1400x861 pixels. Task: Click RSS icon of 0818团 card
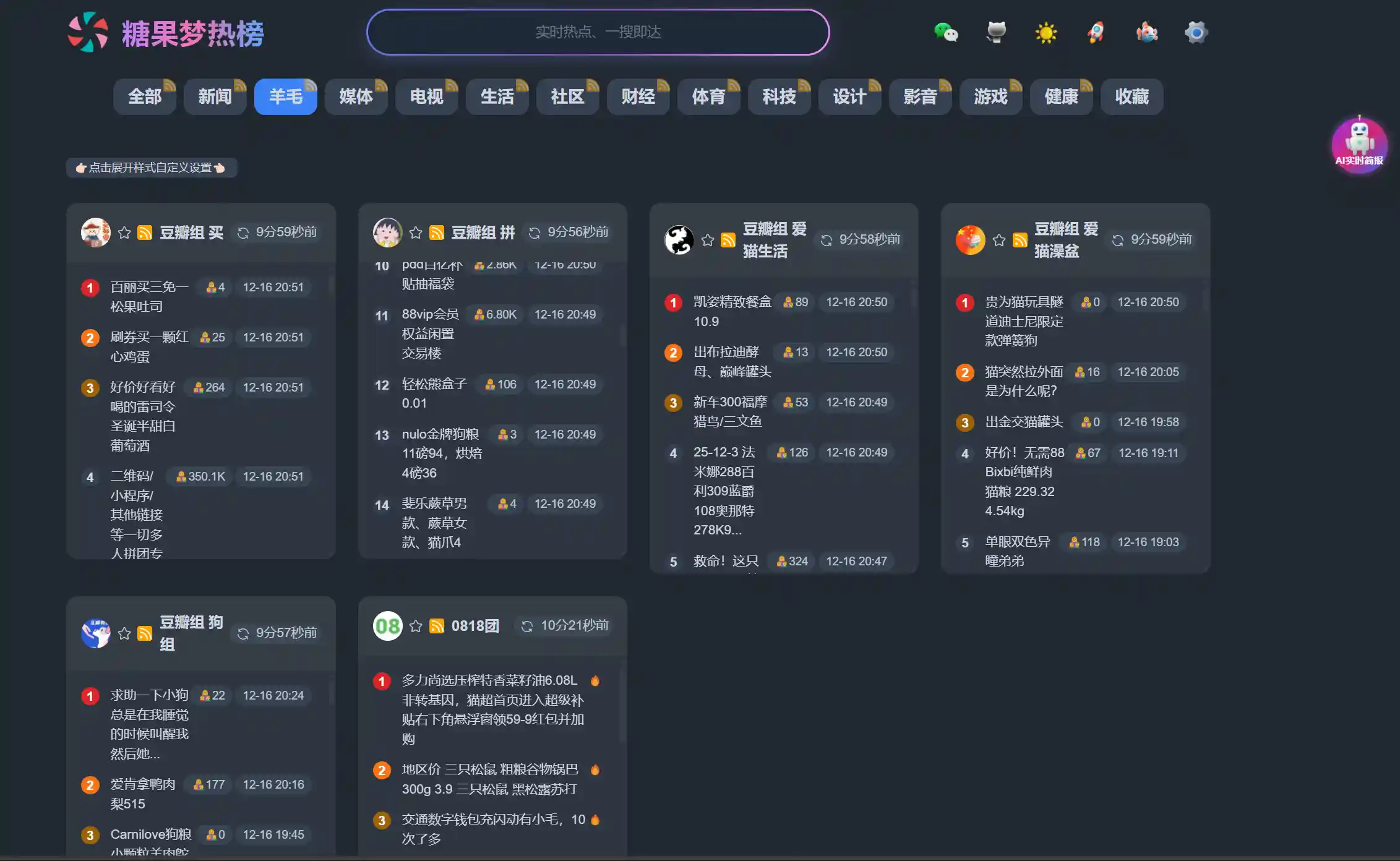coord(437,626)
